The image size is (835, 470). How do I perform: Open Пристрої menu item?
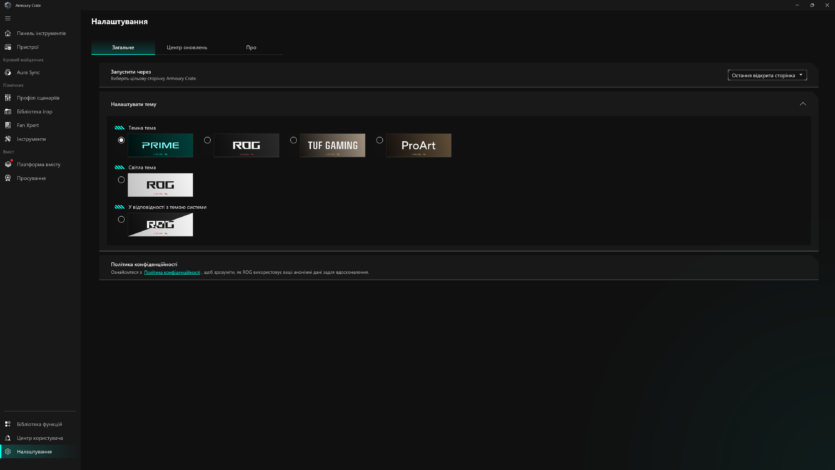click(x=28, y=47)
